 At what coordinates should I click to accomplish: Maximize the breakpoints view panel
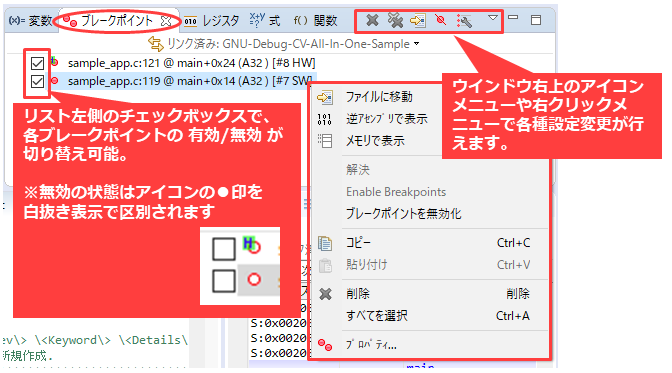(536, 20)
